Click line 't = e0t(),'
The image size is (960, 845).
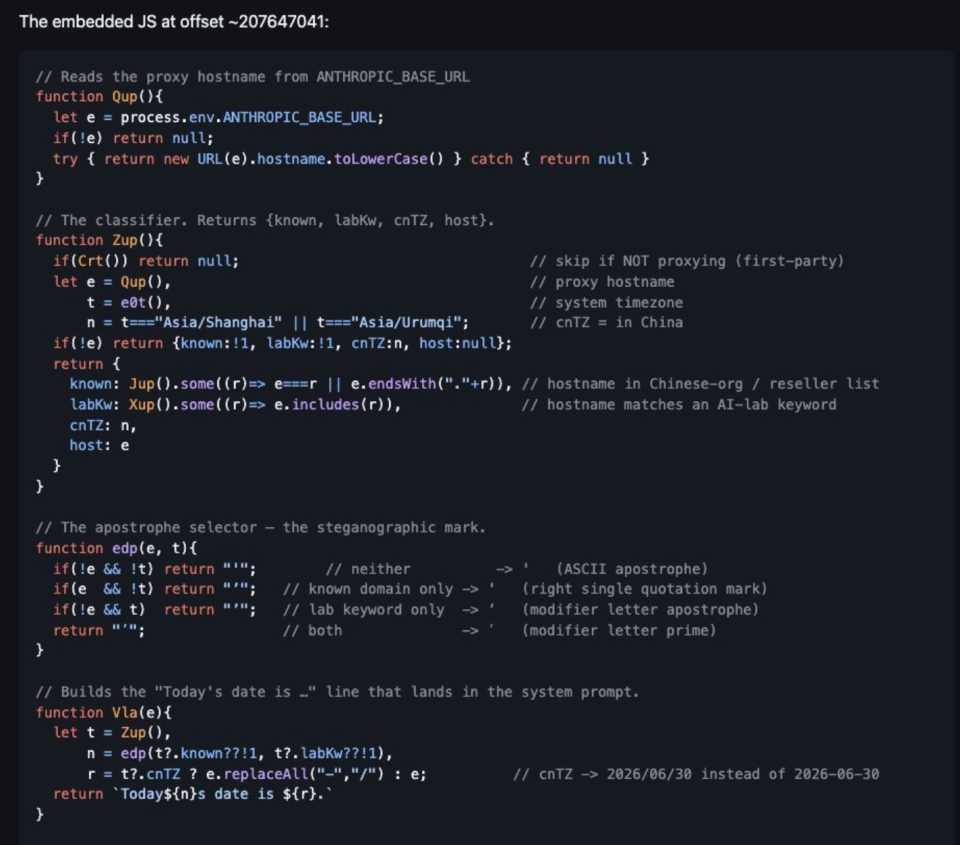129,302
